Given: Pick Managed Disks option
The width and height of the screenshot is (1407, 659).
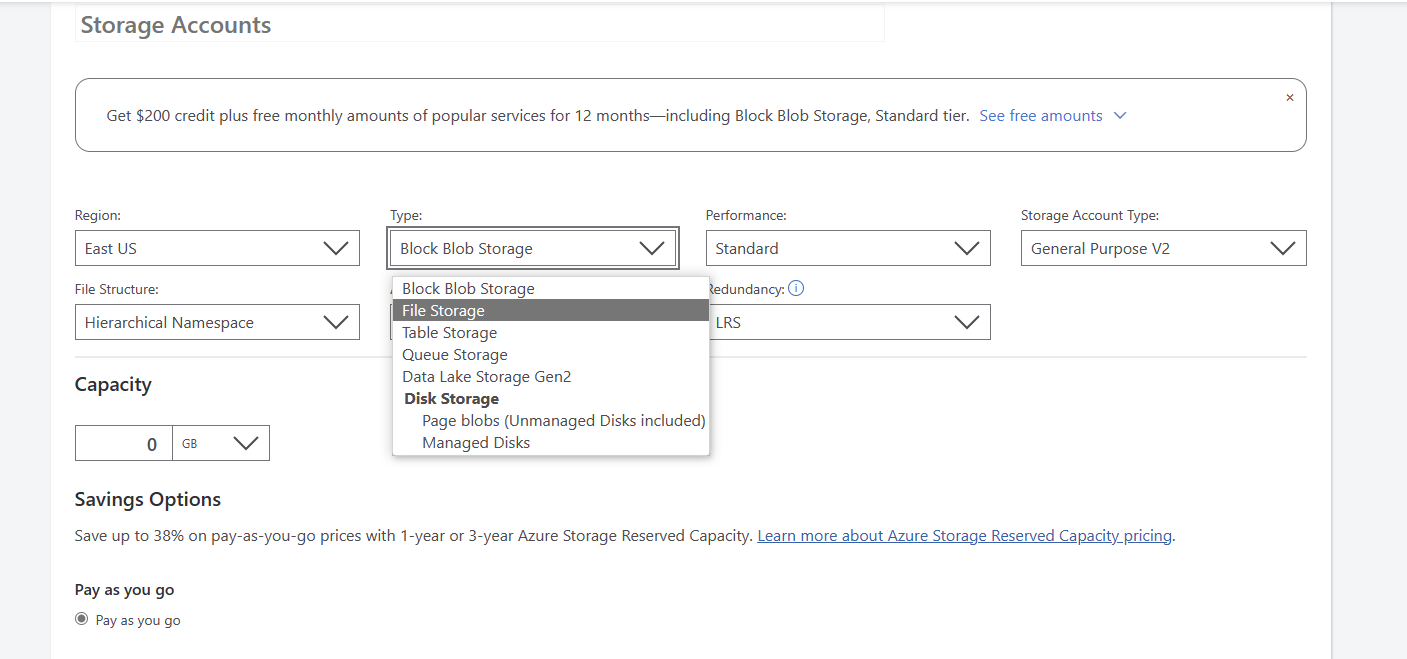Looking at the screenshot, I should (x=551, y=443).
